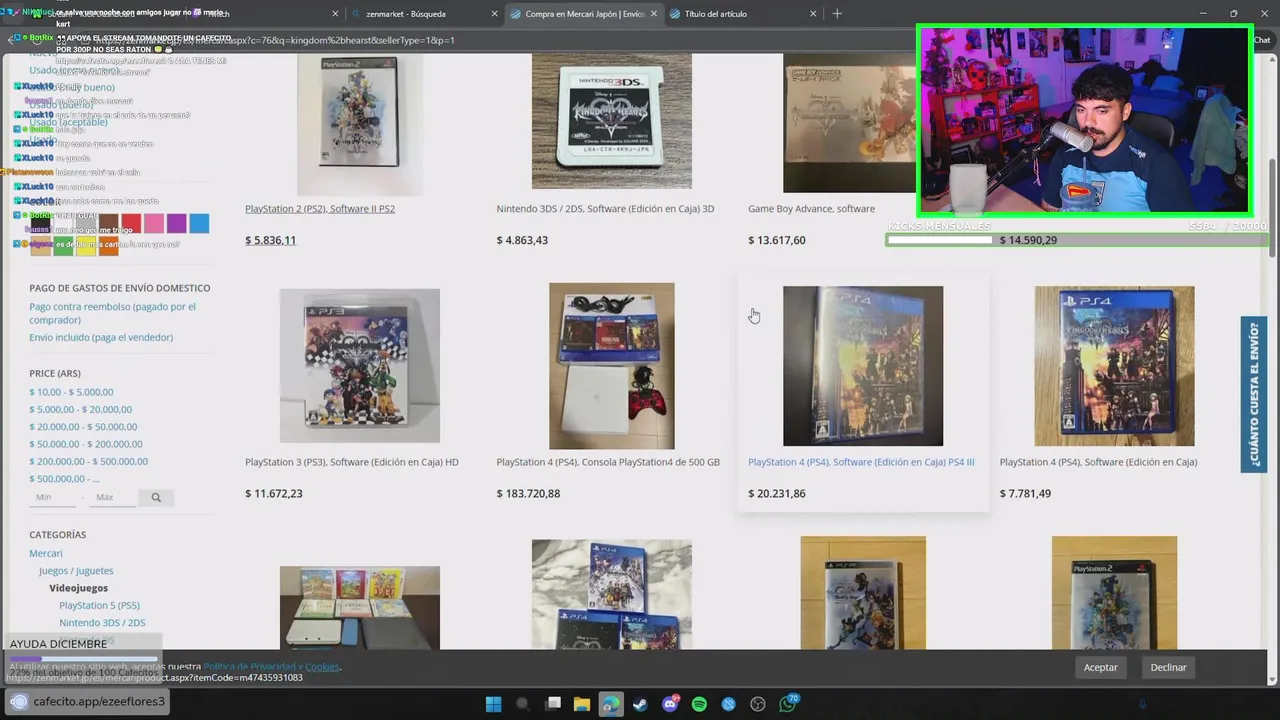This screenshot has width=1280, height=720.
Task: Open the $20.231,86 PS4 game image
Action: pos(863,366)
